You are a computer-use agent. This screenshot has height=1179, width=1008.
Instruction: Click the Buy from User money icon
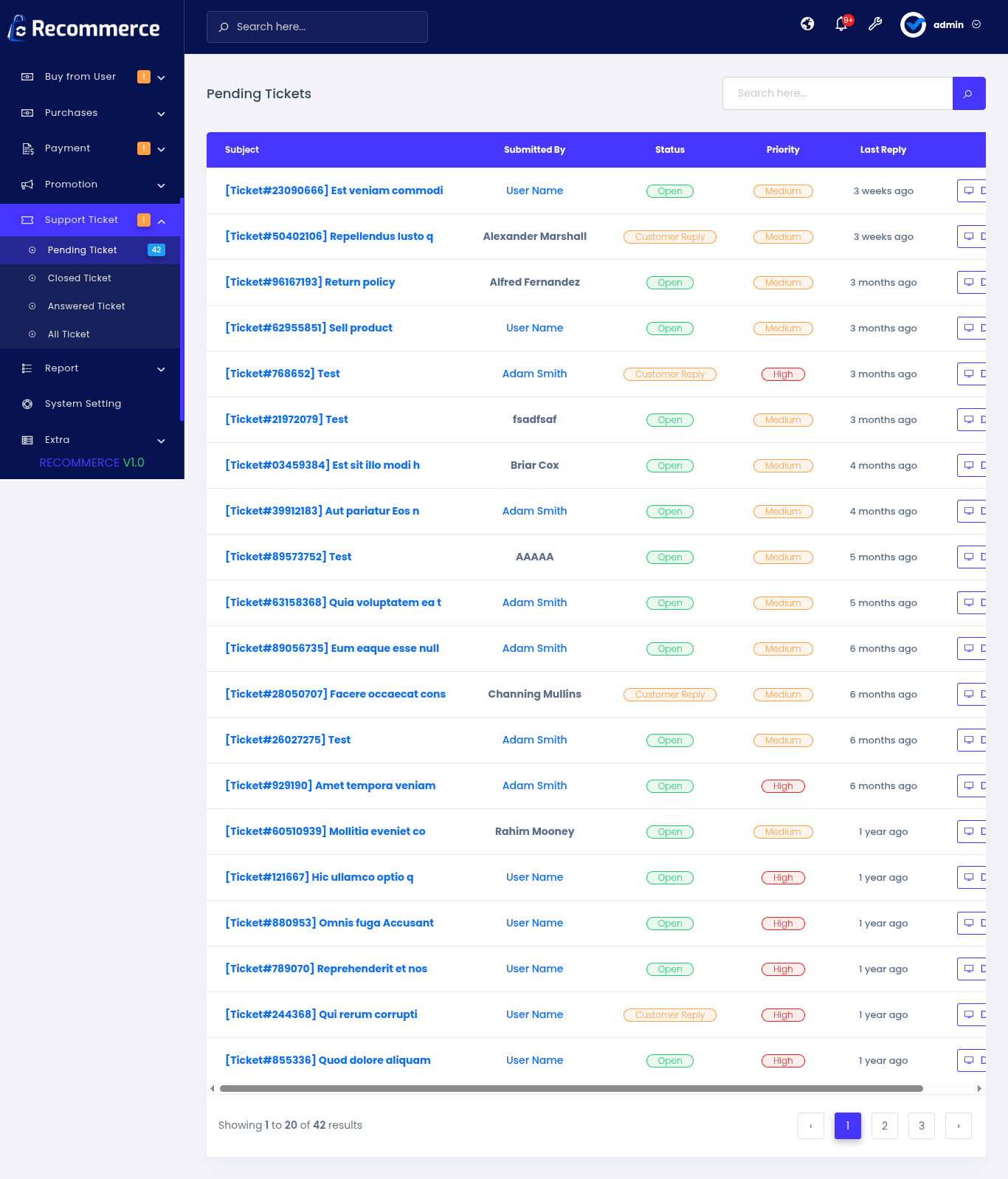click(27, 77)
